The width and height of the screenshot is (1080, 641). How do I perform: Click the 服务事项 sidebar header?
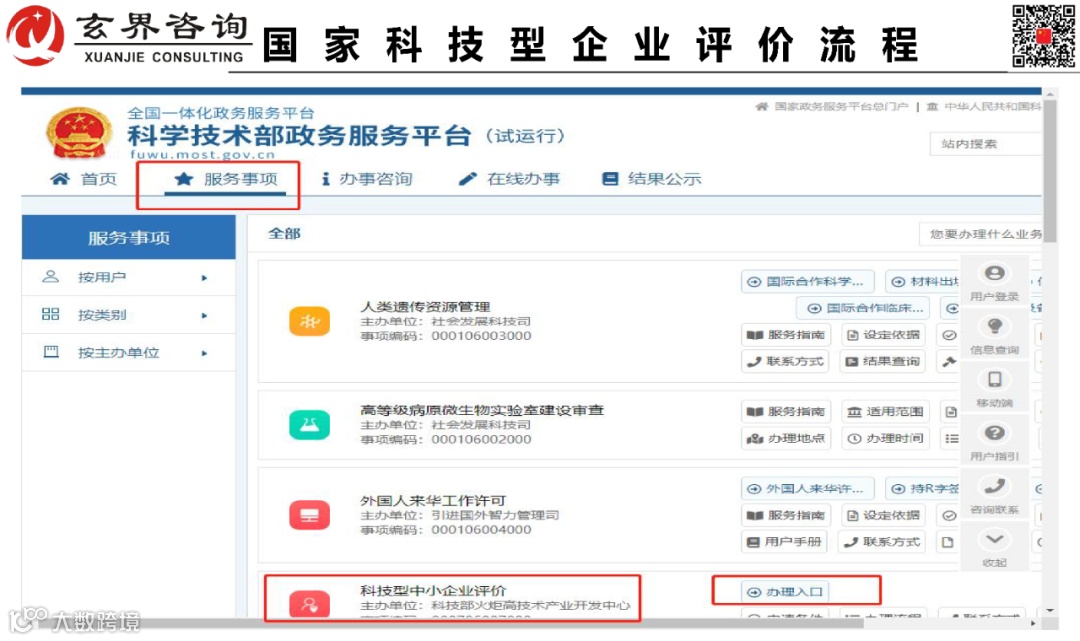128,238
